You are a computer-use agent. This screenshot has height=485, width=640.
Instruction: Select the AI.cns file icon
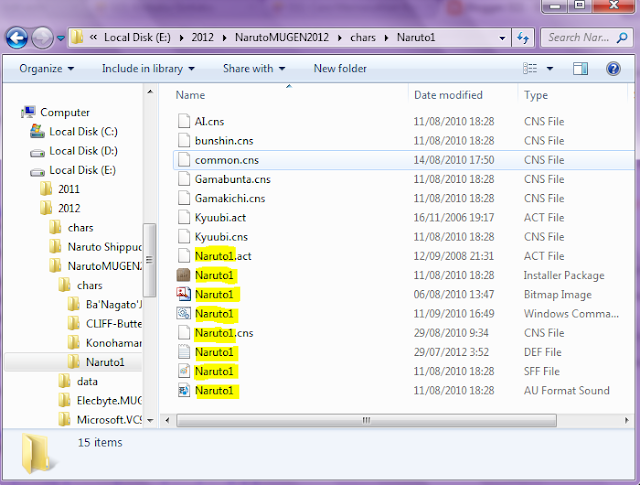coord(184,121)
